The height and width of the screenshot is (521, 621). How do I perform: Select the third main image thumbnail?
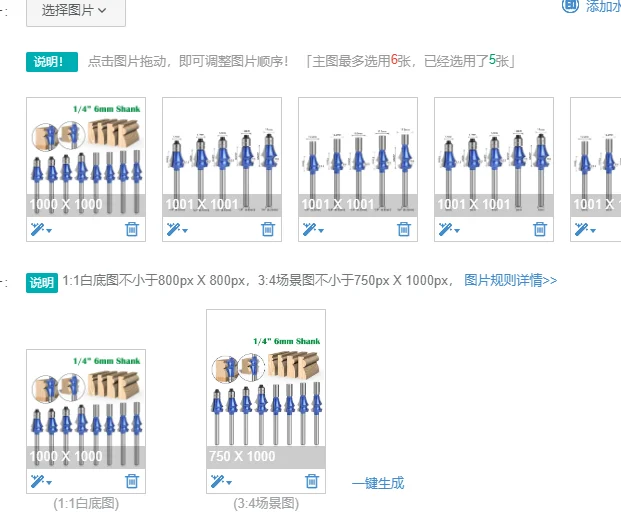(358, 157)
